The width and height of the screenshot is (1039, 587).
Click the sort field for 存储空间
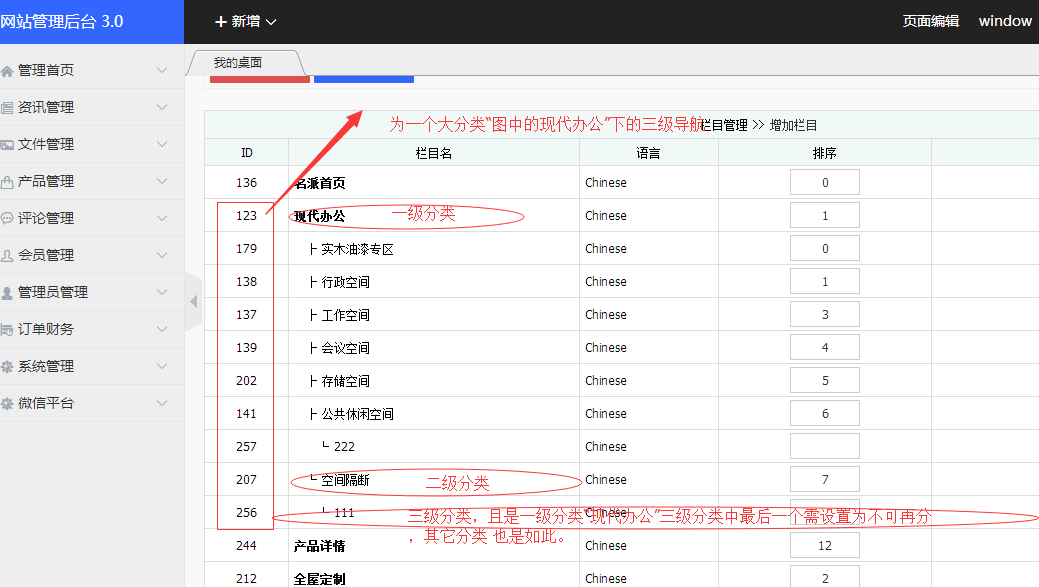(825, 380)
